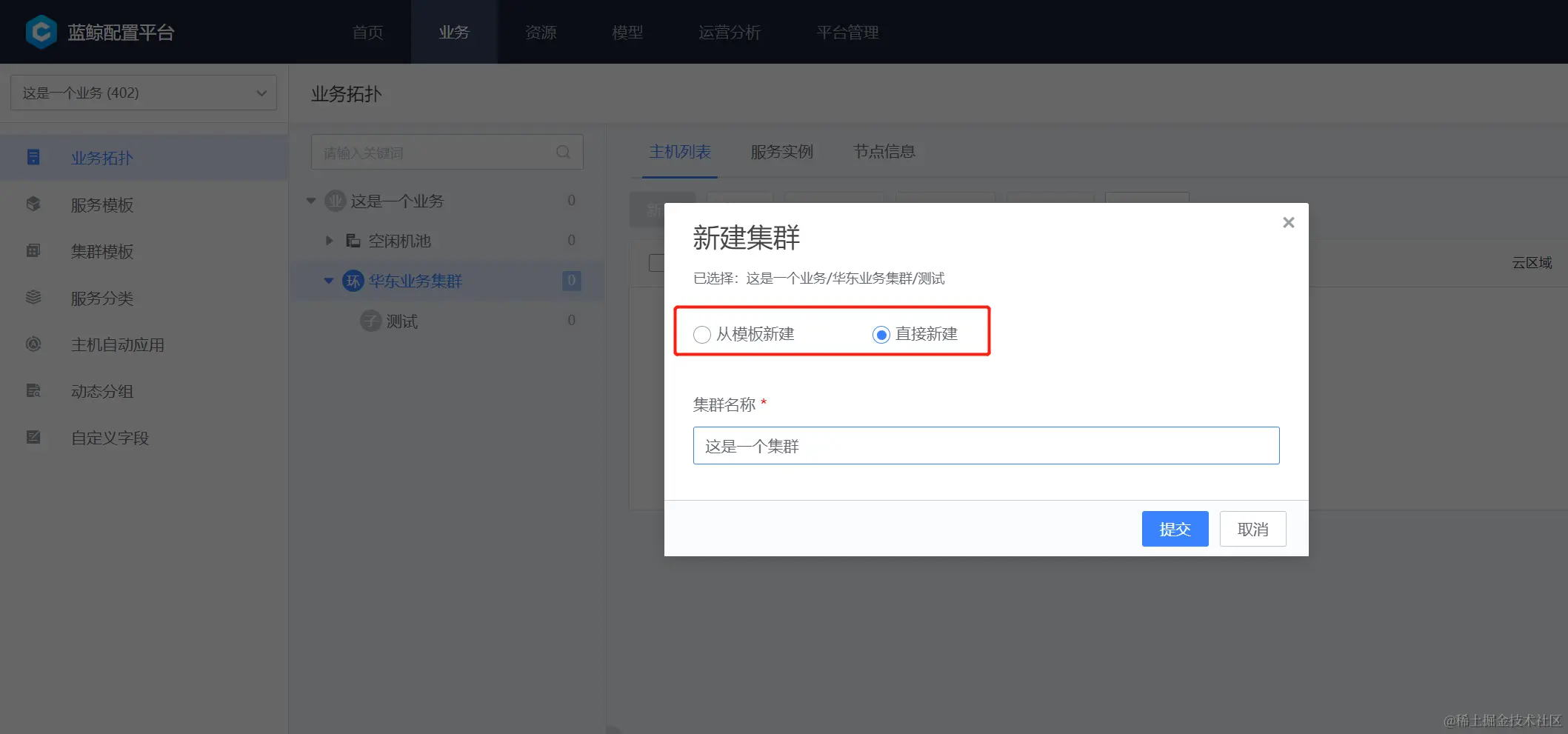Switch to the 主机列表 tab
The image size is (1568, 734).
coord(680,152)
